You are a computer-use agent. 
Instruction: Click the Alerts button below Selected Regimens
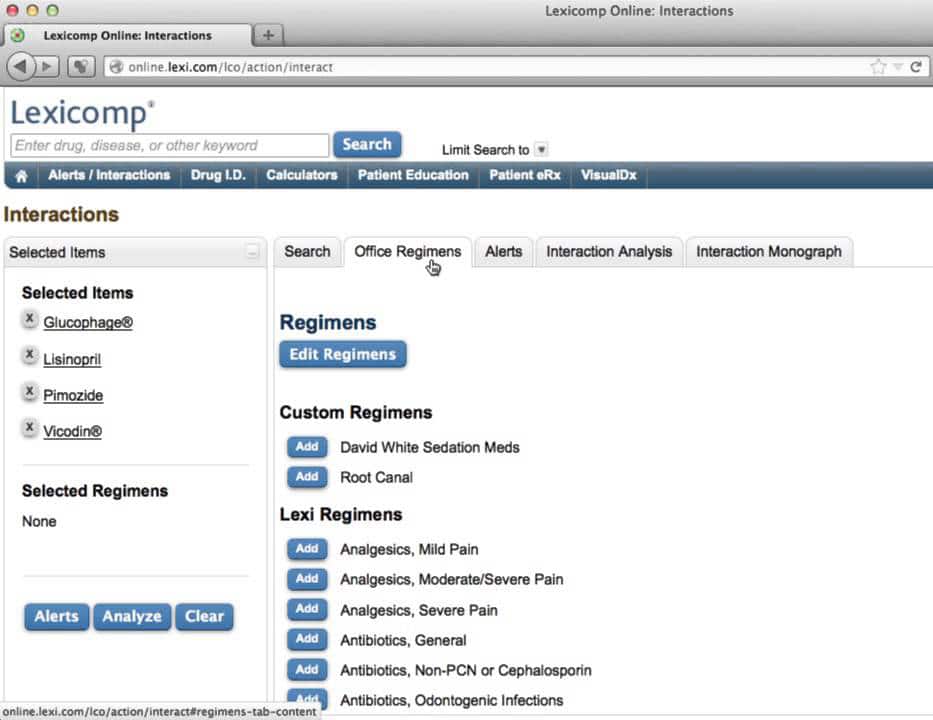57,616
